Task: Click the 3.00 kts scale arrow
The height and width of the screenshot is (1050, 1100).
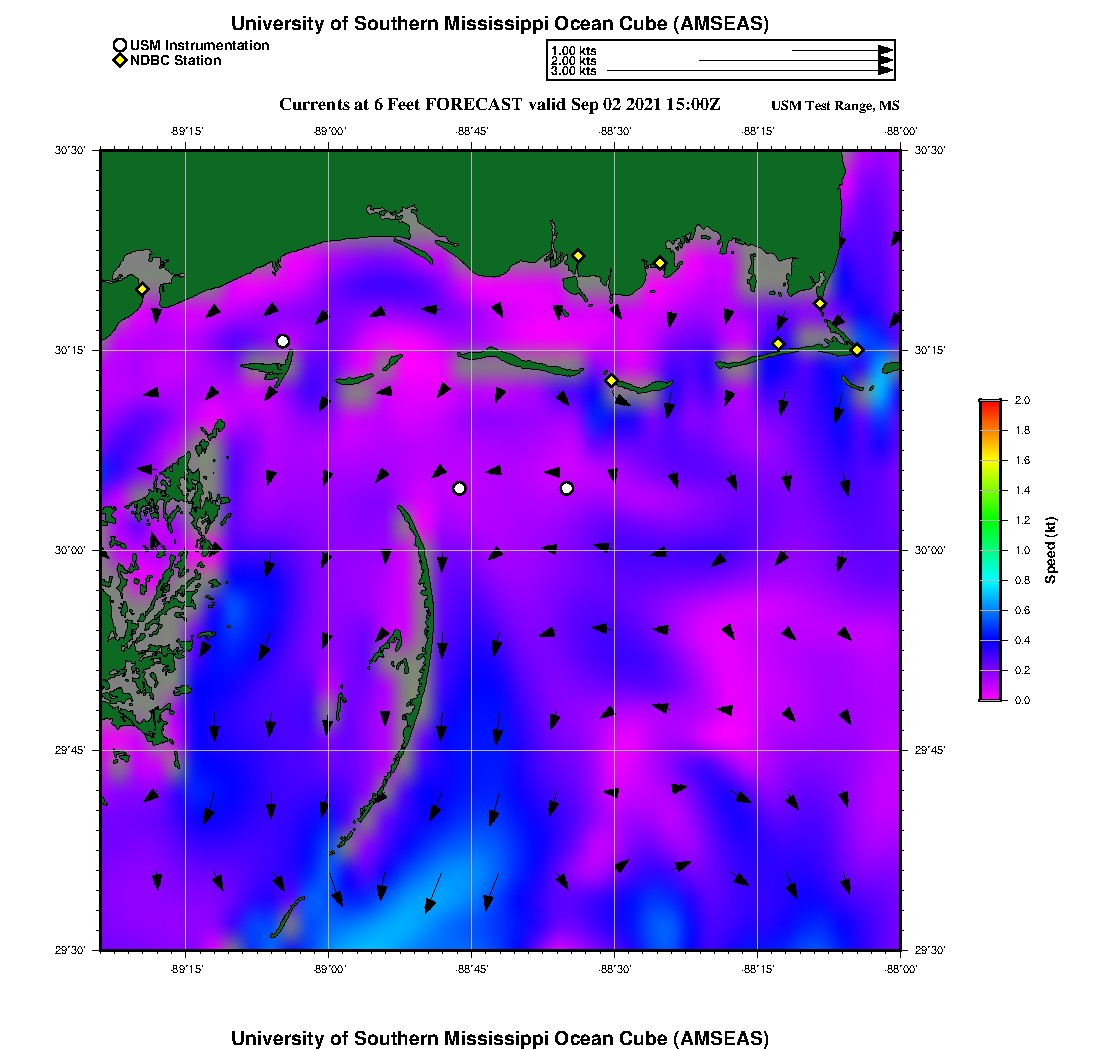Action: tap(750, 71)
